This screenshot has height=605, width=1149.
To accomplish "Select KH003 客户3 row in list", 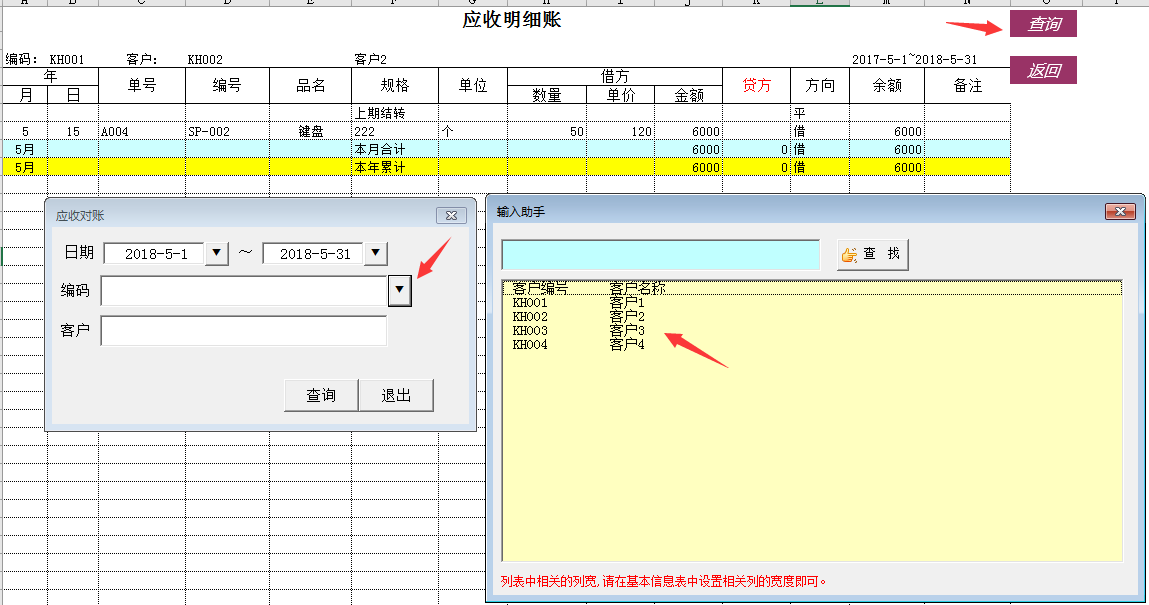I will [812, 330].
